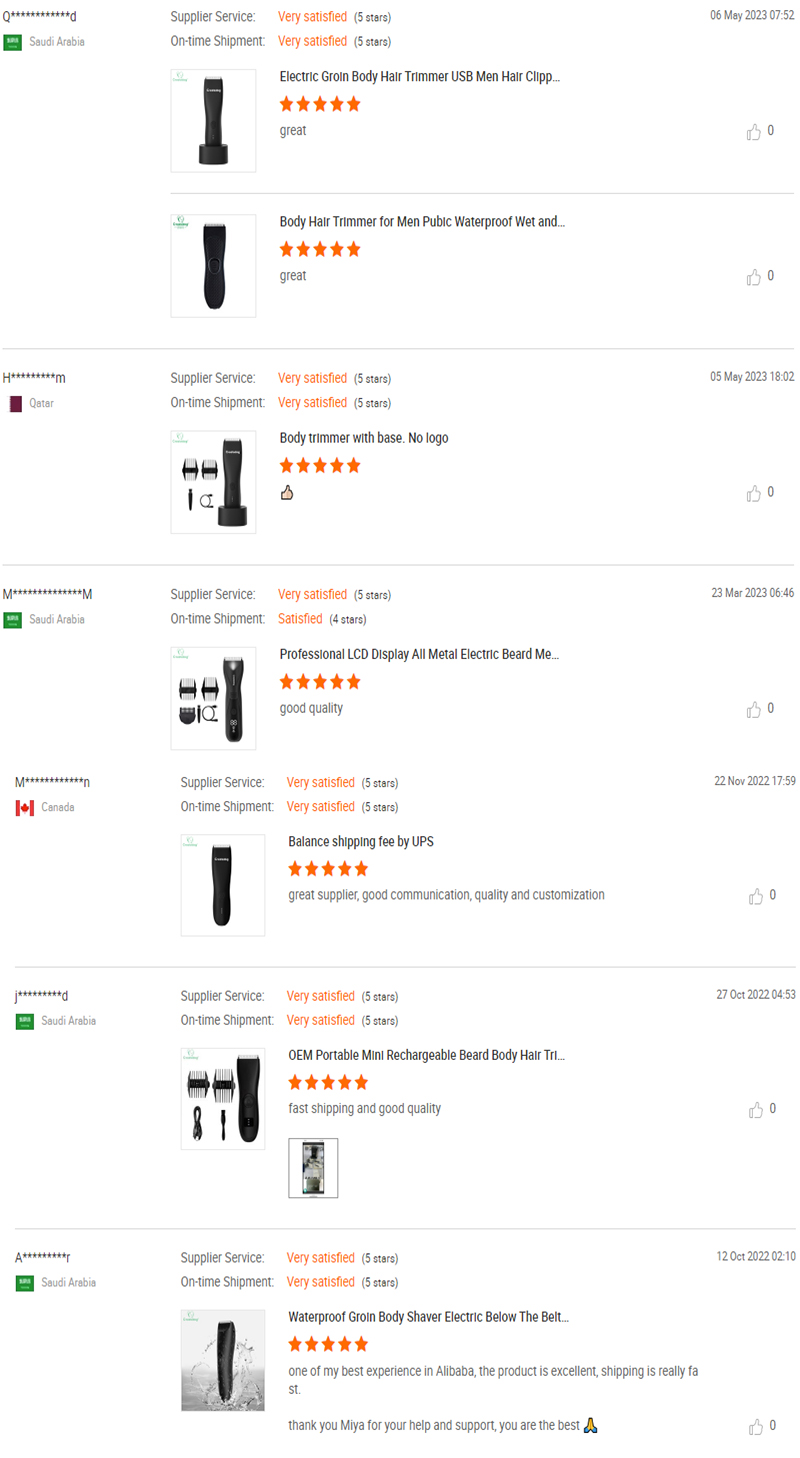The height and width of the screenshot is (1458, 800).
Task: Click the thumbs-up emoji in the Qatar review text
Action: pyautogui.click(x=287, y=491)
